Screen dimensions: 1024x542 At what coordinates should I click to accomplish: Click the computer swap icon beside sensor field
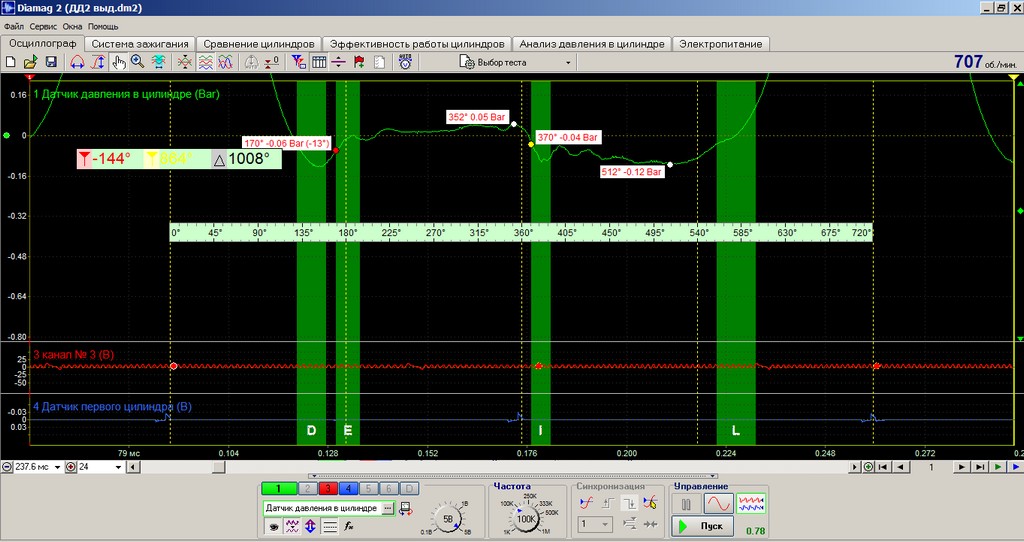(406, 508)
